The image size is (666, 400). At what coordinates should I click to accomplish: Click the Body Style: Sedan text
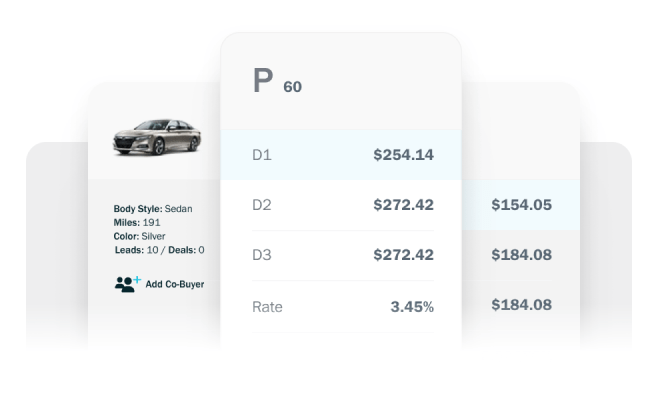[153, 209]
